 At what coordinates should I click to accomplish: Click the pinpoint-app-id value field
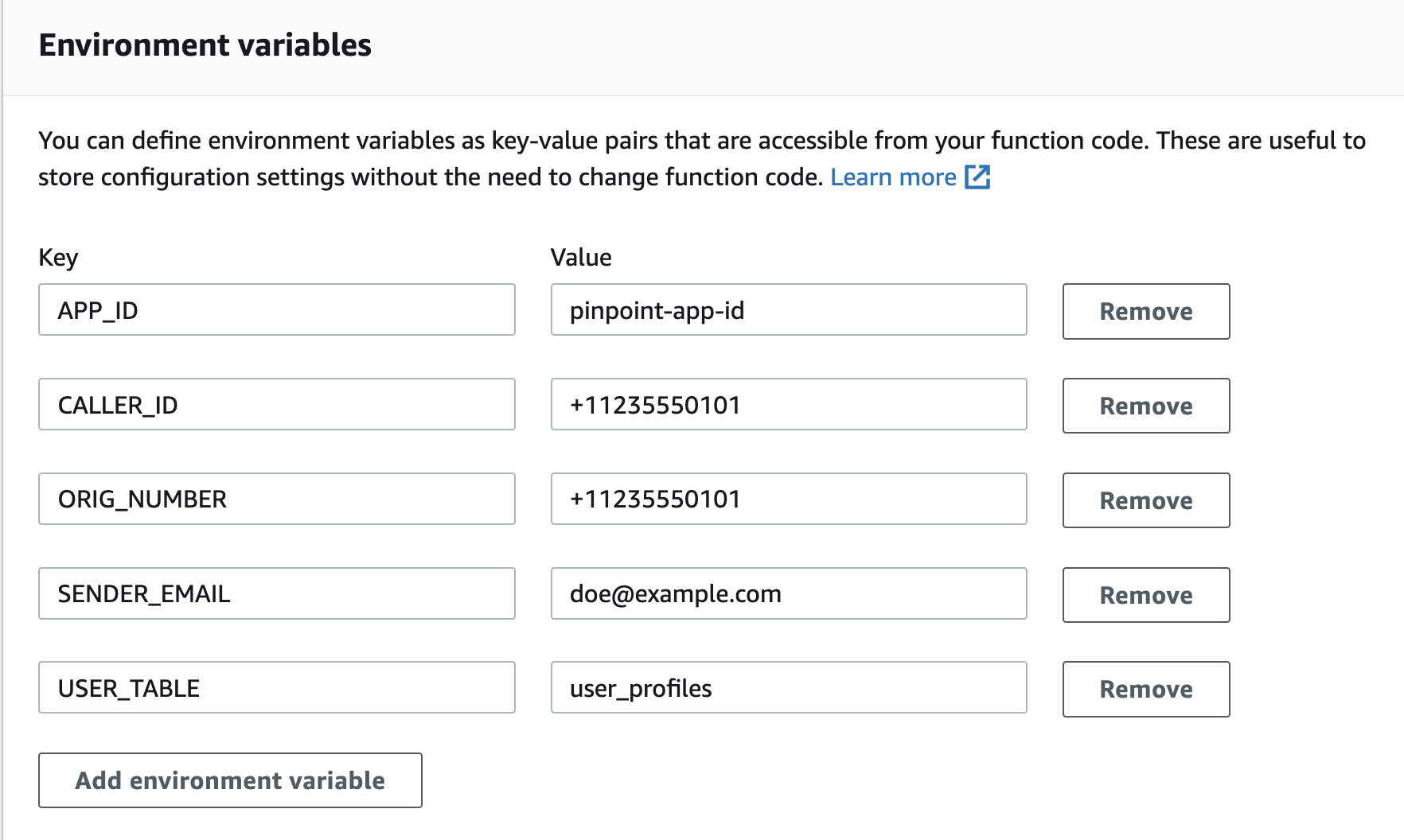coord(788,310)
